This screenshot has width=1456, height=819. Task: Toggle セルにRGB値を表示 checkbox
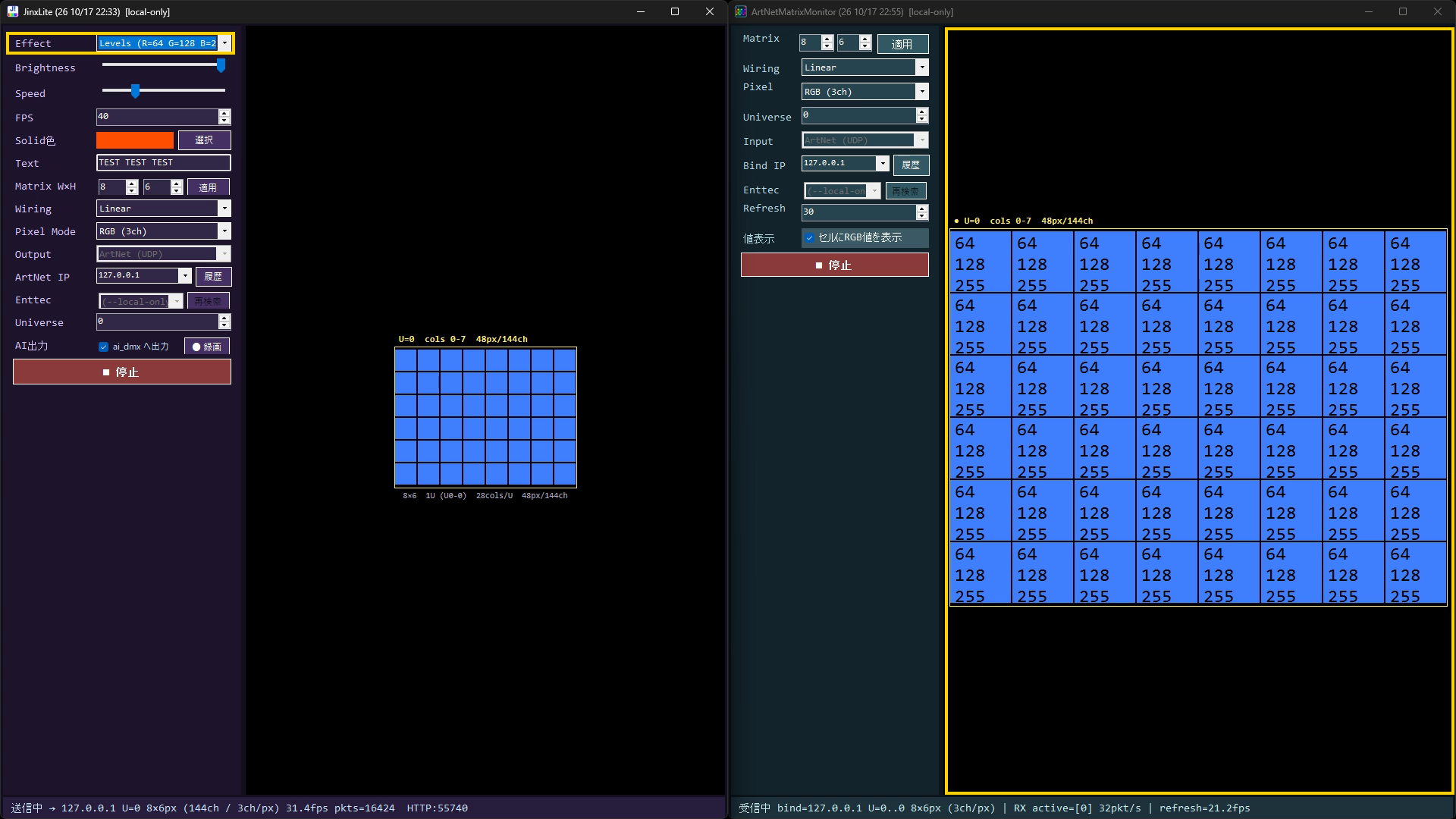click(x=809, y=238)
